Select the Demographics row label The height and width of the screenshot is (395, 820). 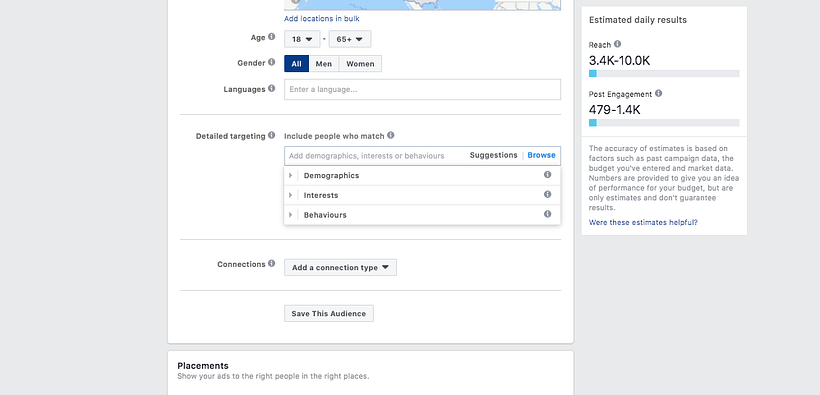click(332, 176)
